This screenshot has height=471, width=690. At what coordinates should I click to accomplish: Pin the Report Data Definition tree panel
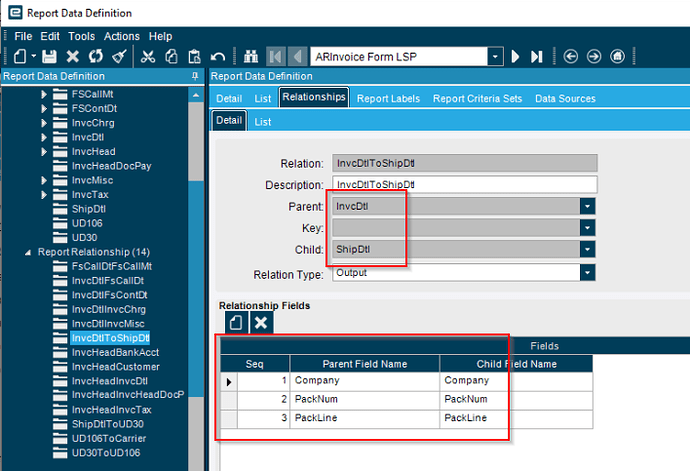(194, 76)
